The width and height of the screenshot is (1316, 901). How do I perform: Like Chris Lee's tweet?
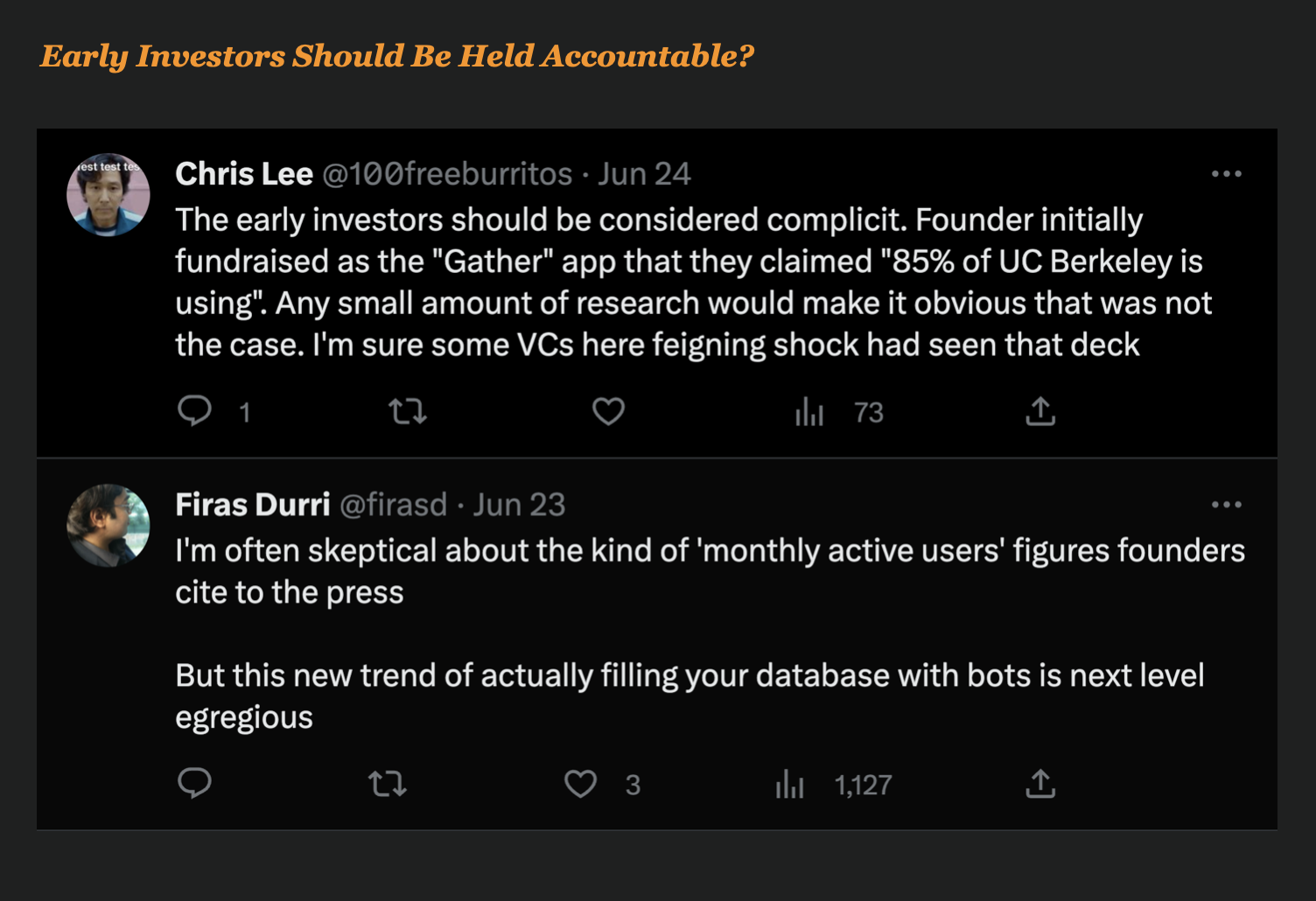click(608, 411)
